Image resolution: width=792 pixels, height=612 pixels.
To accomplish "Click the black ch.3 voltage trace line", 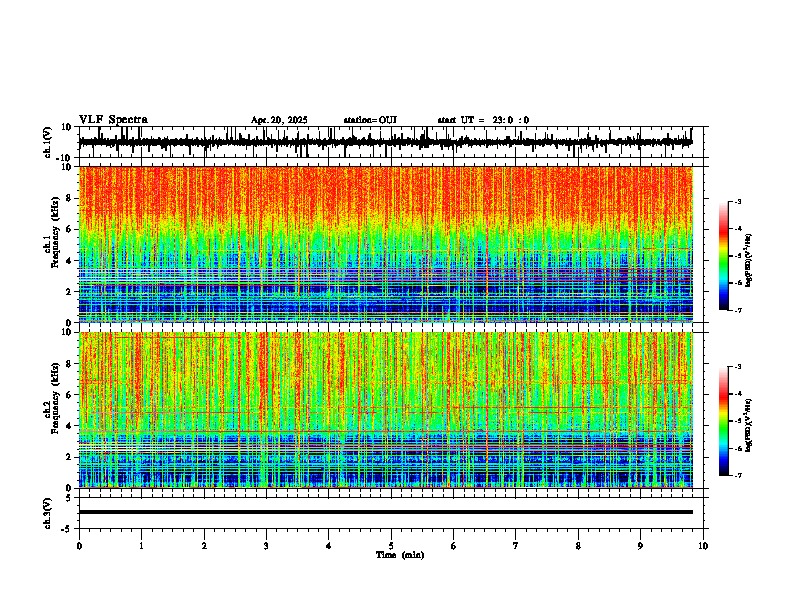I will [x=385, y=512].
